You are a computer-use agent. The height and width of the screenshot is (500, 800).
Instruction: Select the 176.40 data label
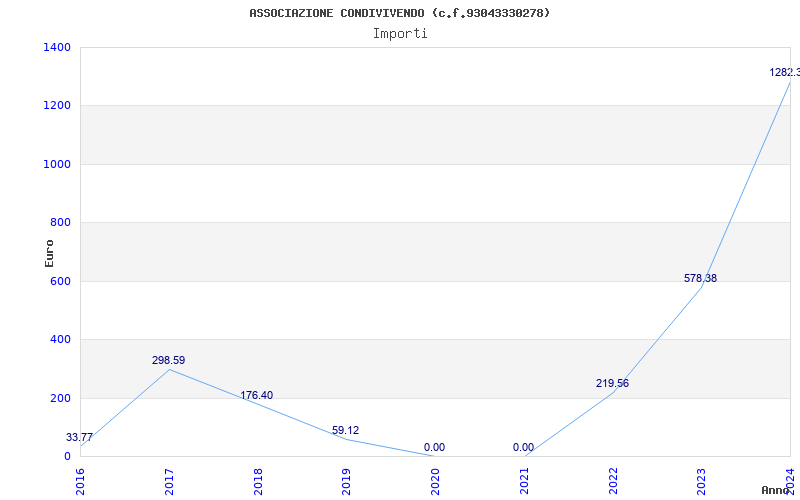point(257,395)
